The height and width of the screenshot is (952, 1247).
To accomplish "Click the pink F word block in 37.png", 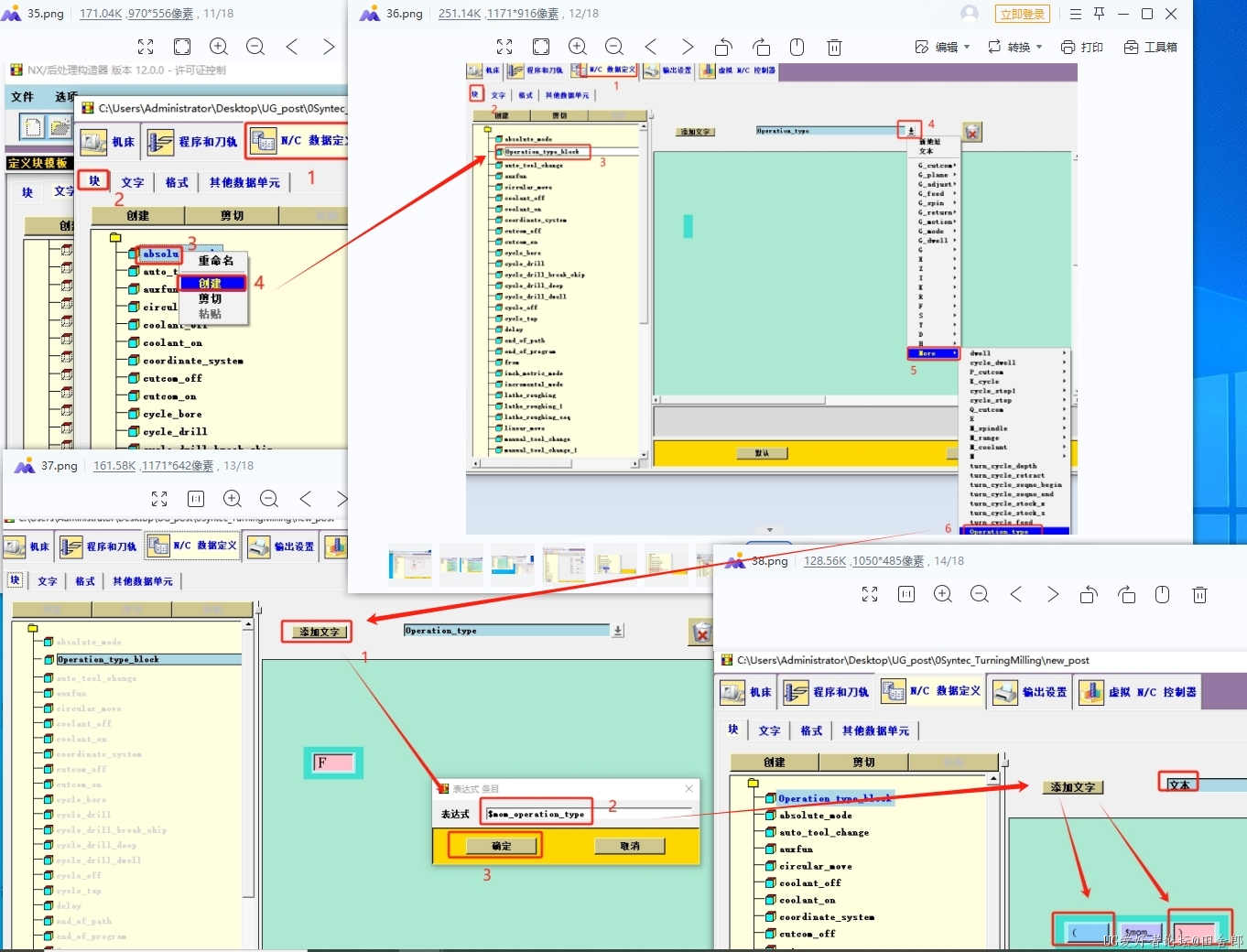I will tap(334, 763).
